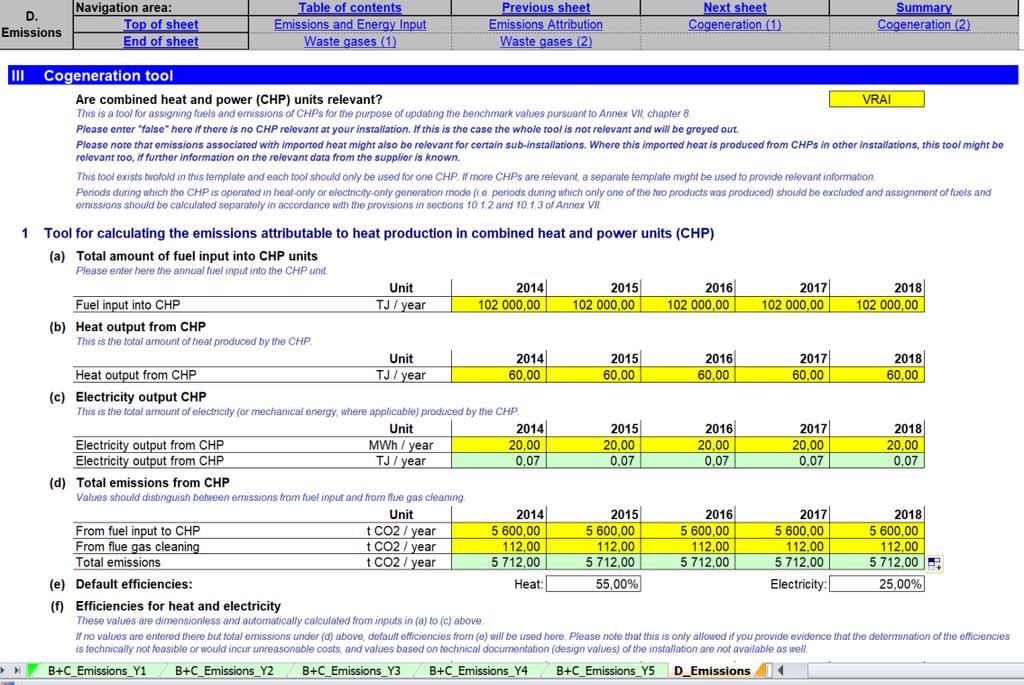This screenshot has width=1024, height=685.
Task: Select 2015 From flue gas cleaning cell
Action: click(x=594, y=547)
